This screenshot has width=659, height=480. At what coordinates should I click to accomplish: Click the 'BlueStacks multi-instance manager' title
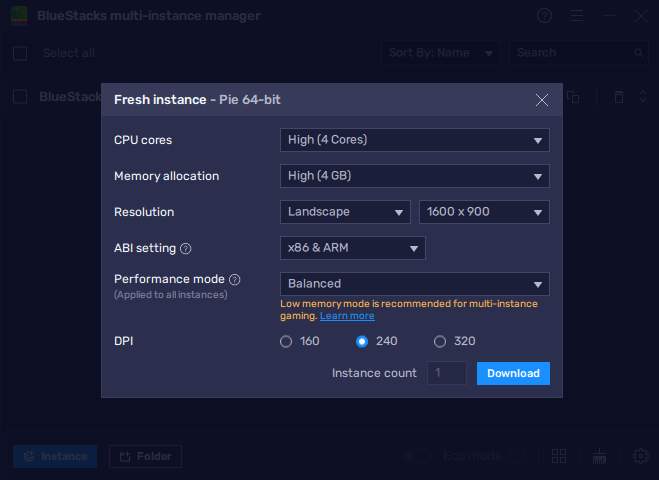149,16
